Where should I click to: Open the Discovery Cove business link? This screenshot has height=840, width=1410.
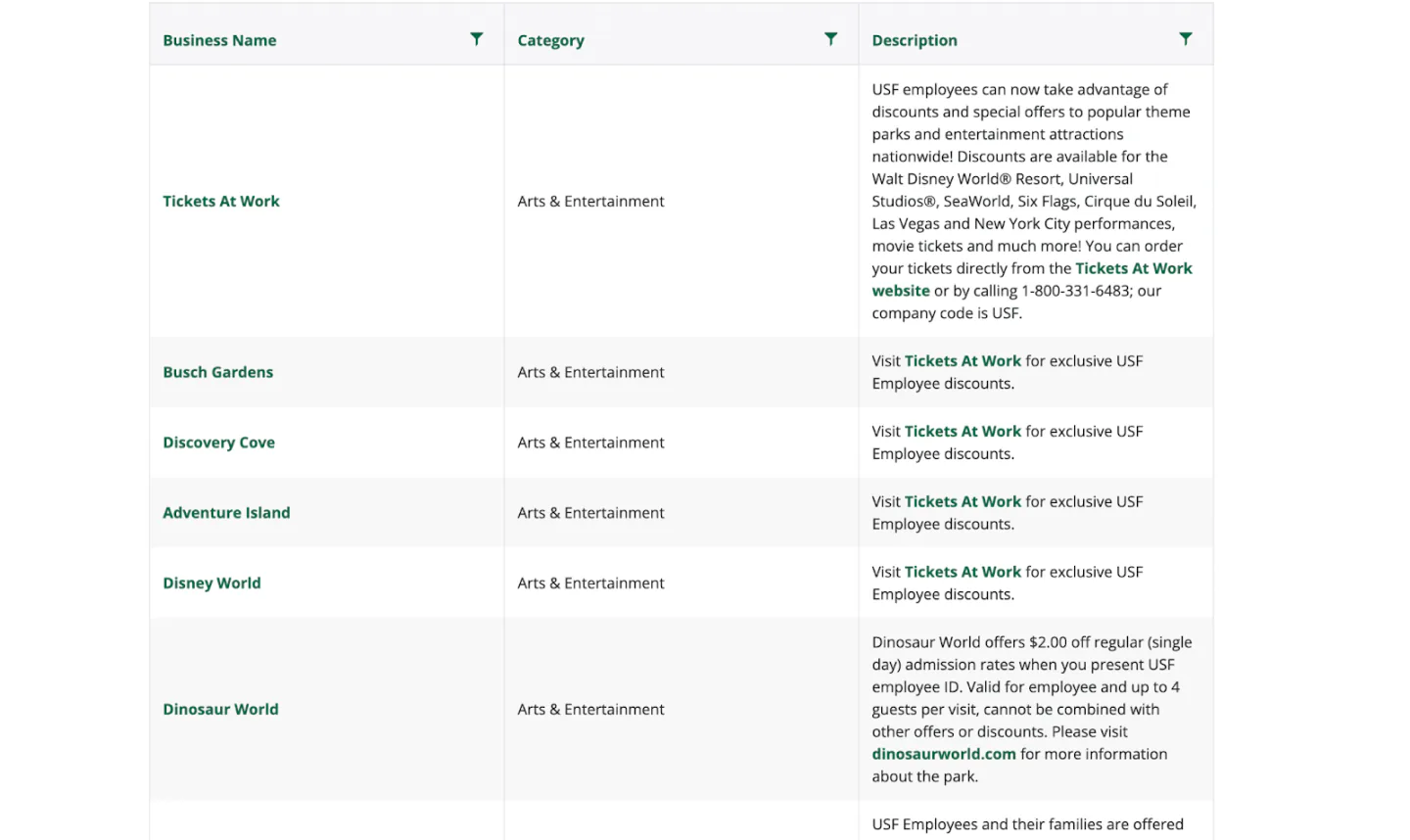point(218,443)
